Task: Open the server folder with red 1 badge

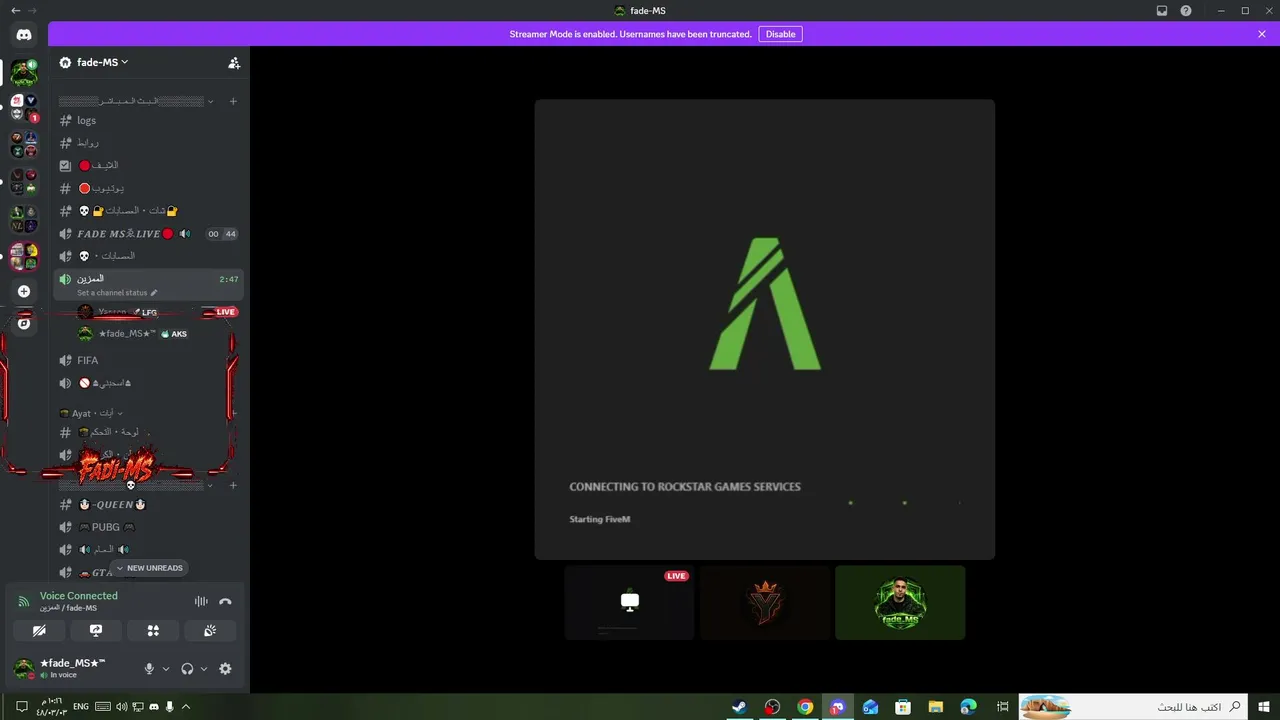Action: (x=24, y=108)
